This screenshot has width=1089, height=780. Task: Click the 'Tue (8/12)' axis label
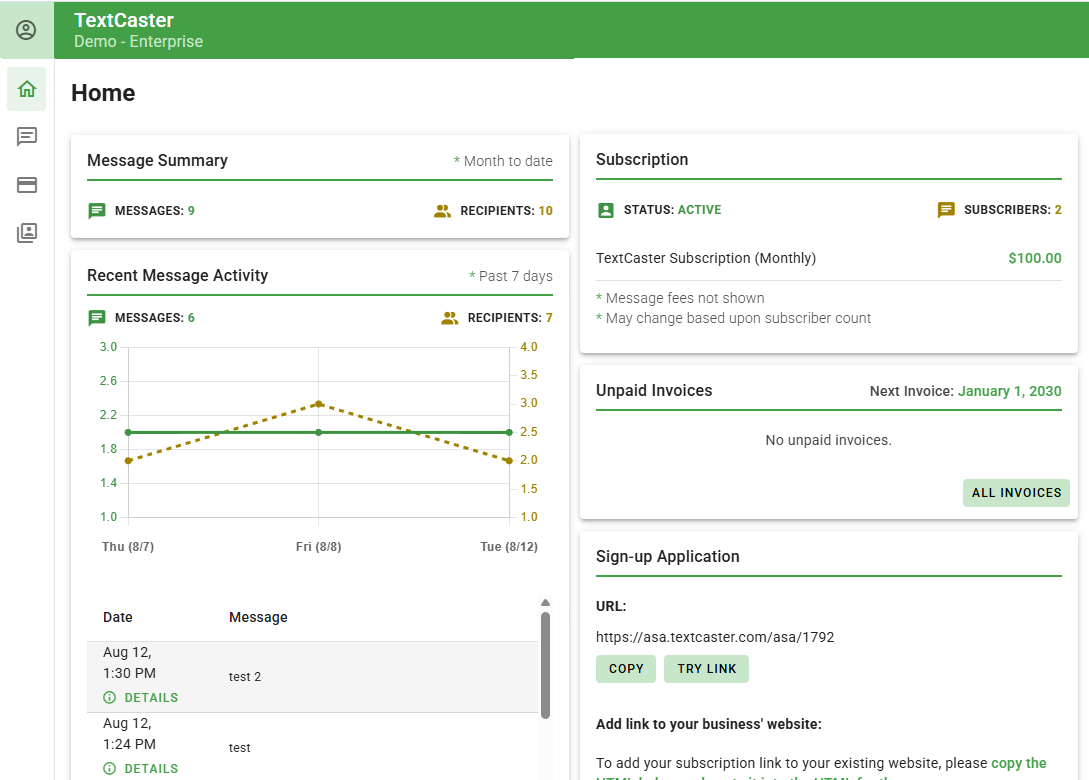coord(509,547)
